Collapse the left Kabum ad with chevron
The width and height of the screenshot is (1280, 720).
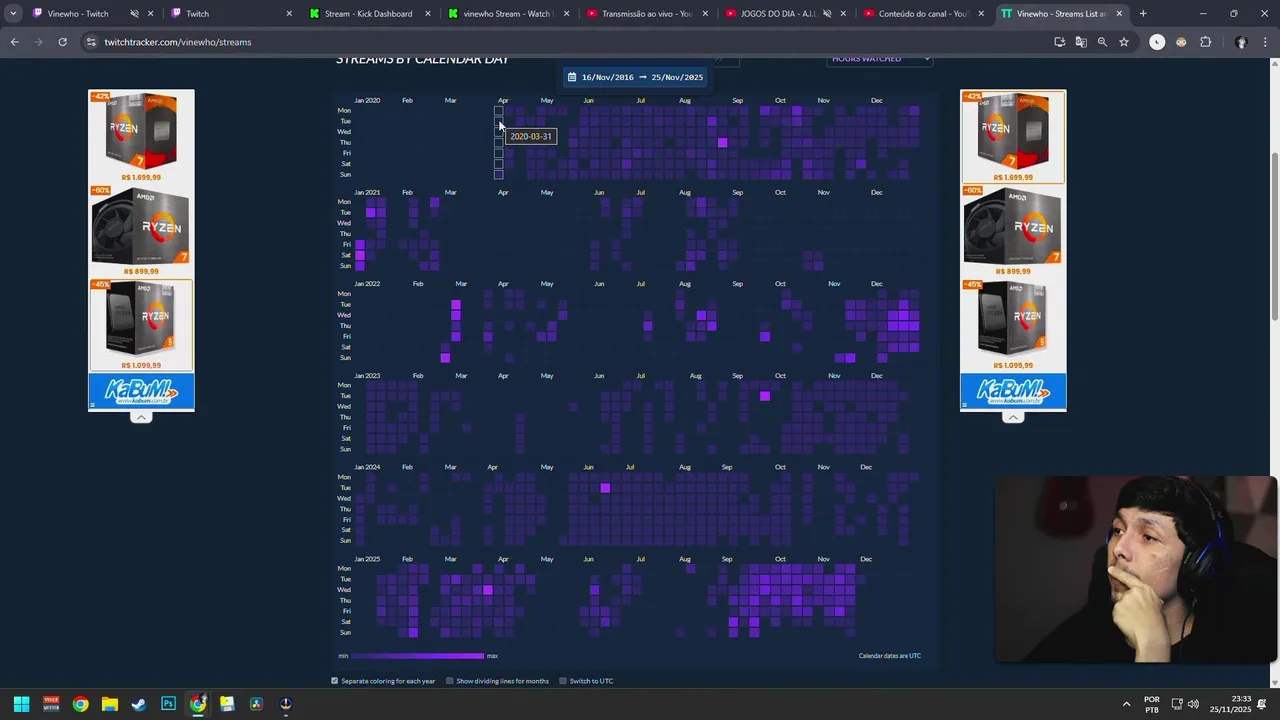[141, 417]
